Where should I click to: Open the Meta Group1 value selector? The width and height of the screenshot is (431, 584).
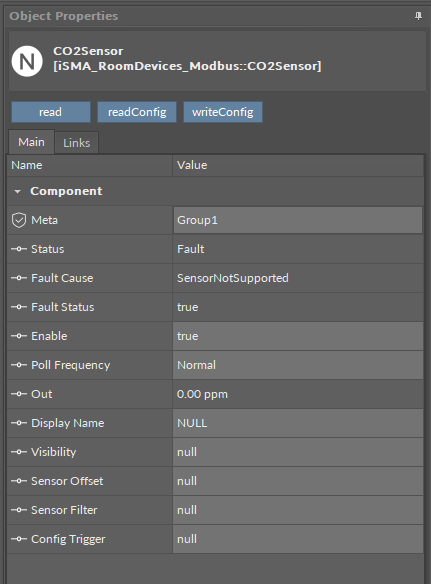pos(298,220)
